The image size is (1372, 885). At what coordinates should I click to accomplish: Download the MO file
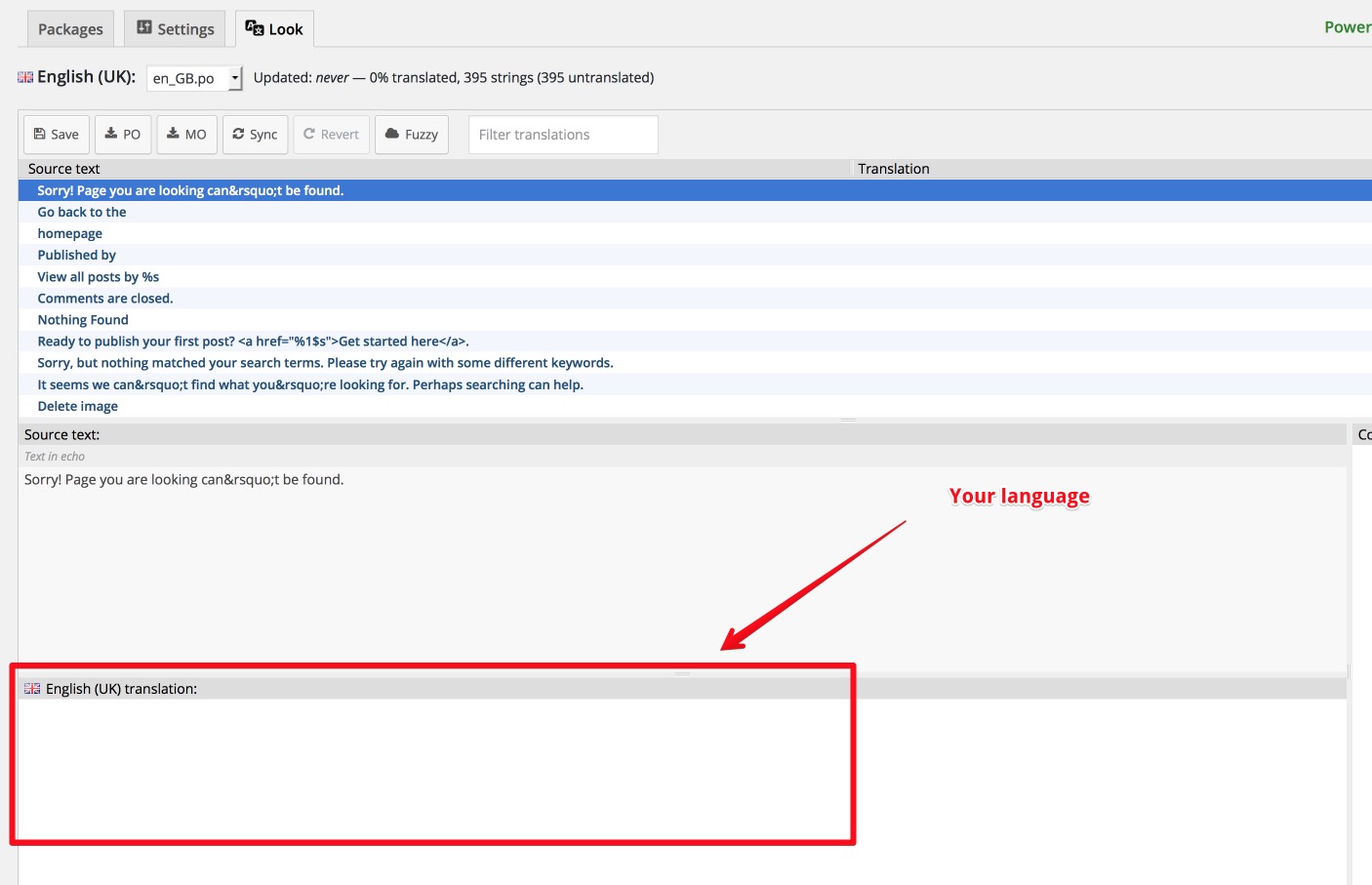pyautogui.click(x=187, y=135)
